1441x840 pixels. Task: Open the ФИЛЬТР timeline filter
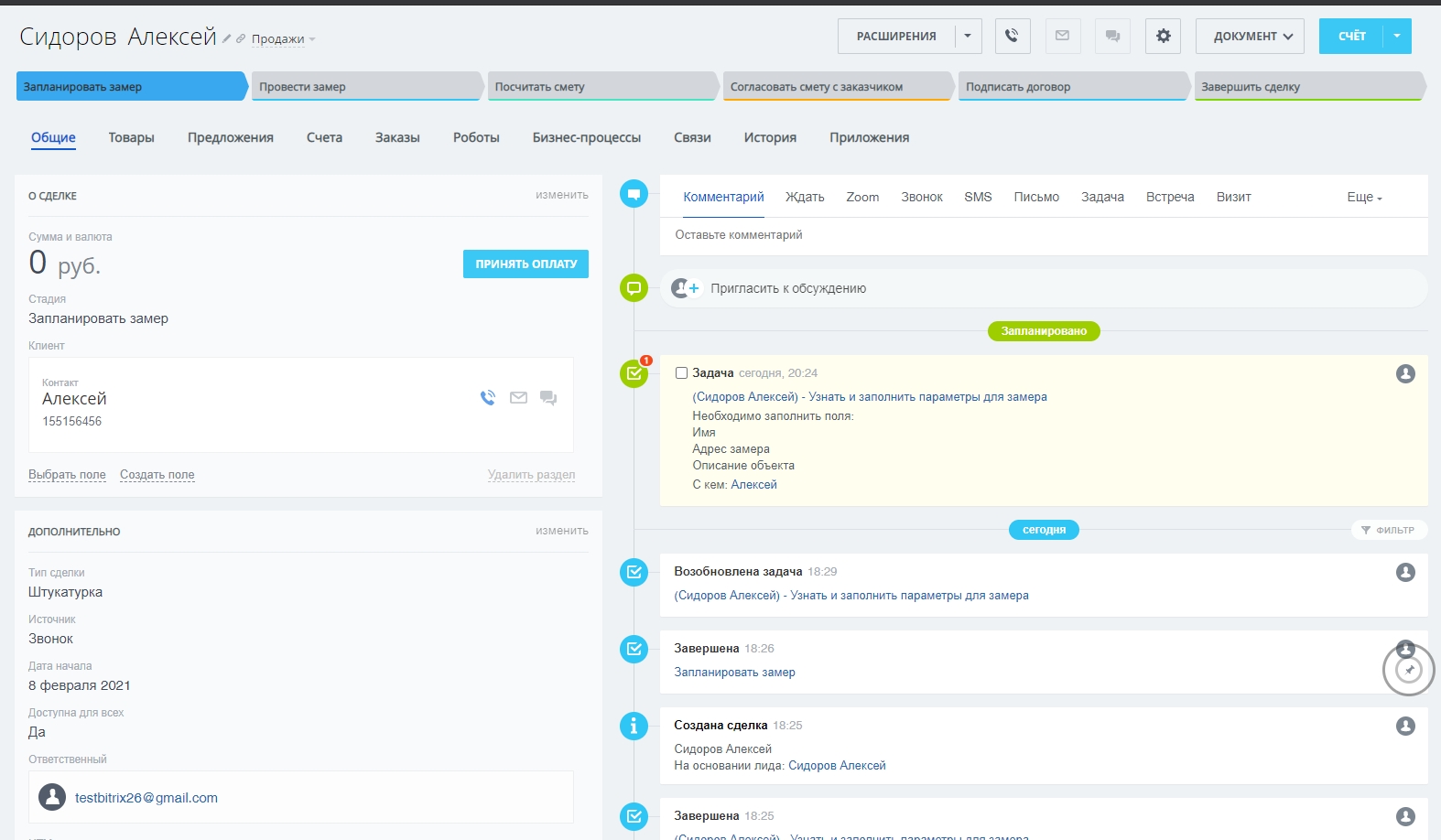(x=1388, y=530)
